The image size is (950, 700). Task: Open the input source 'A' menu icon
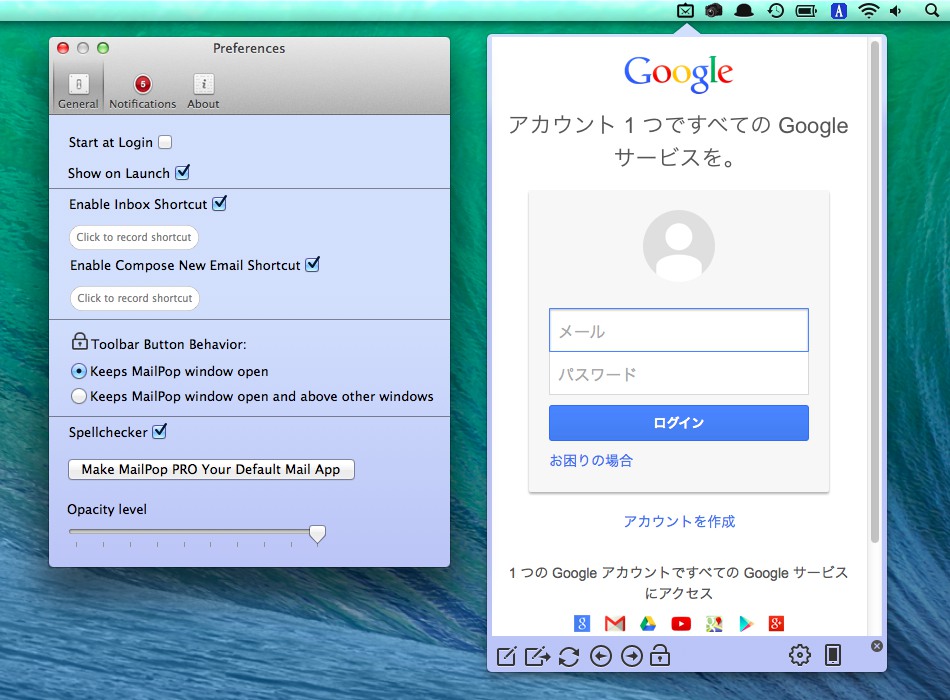coord(839,10)
